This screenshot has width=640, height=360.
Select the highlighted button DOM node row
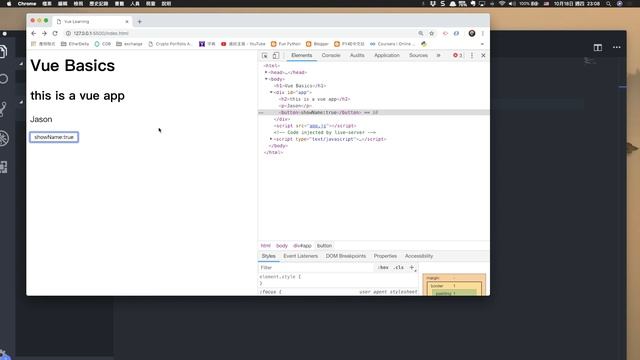(373, 112)
